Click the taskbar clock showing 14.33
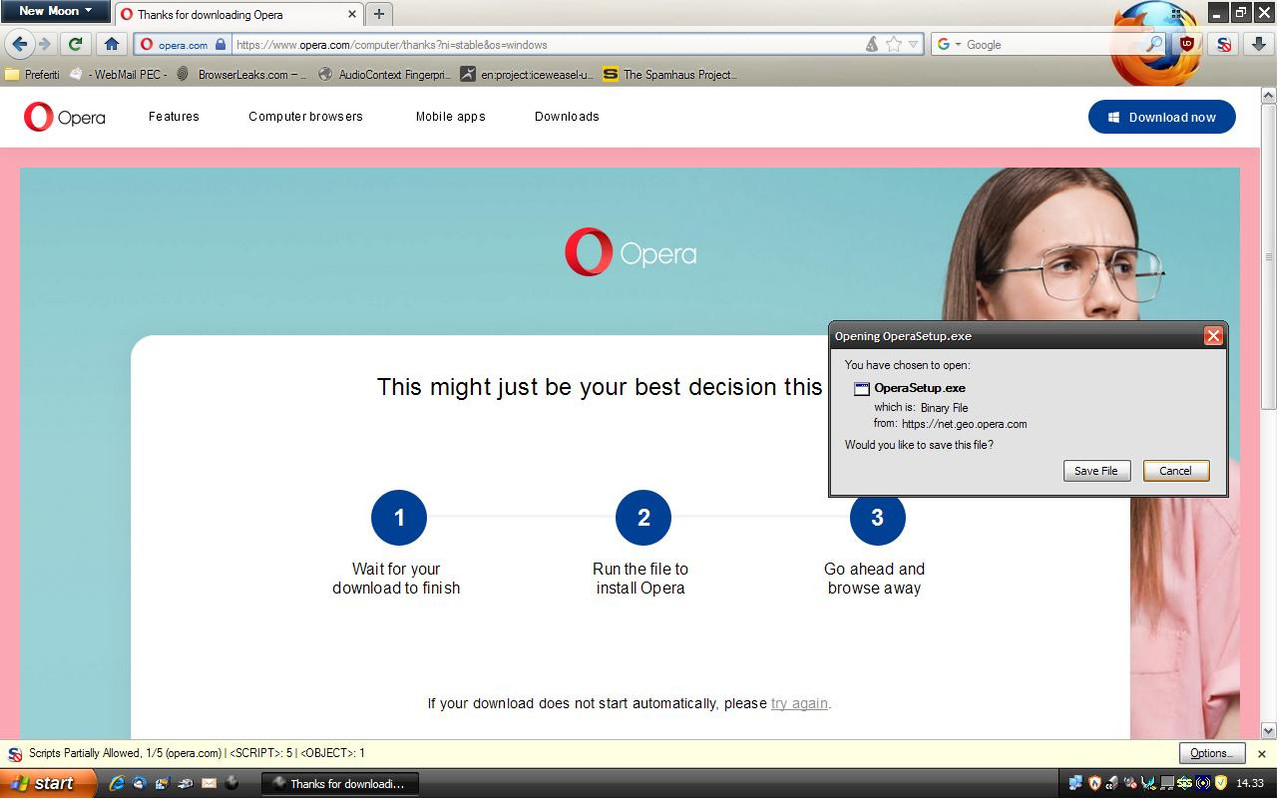 [1250, 784]
